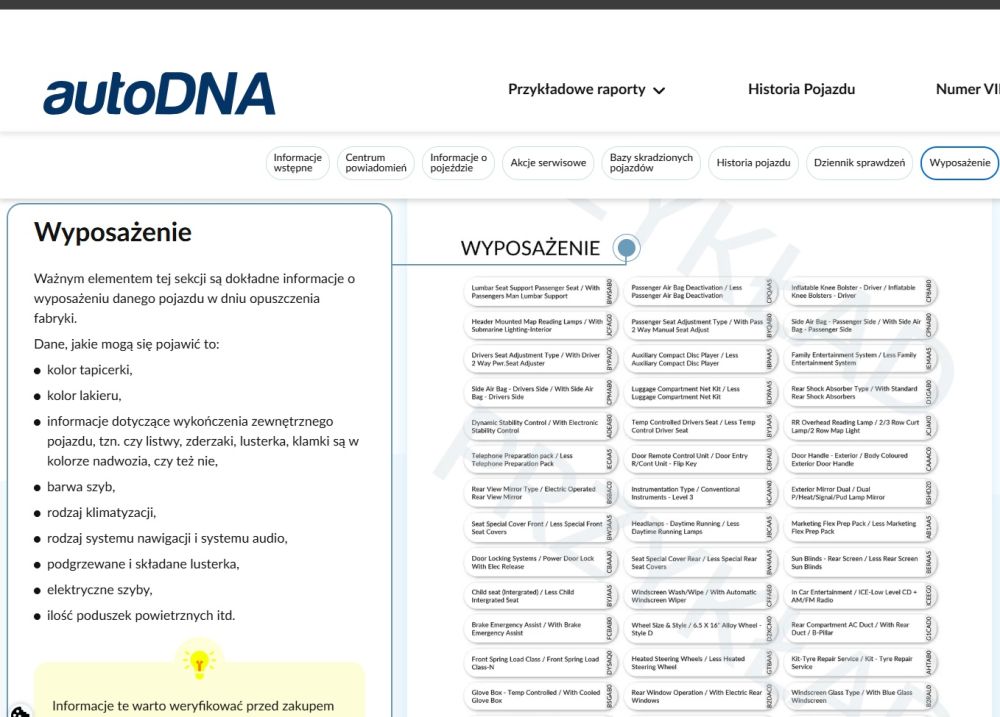Click Lumbar Seat Support Passenger Seat entry

(539, 292)
